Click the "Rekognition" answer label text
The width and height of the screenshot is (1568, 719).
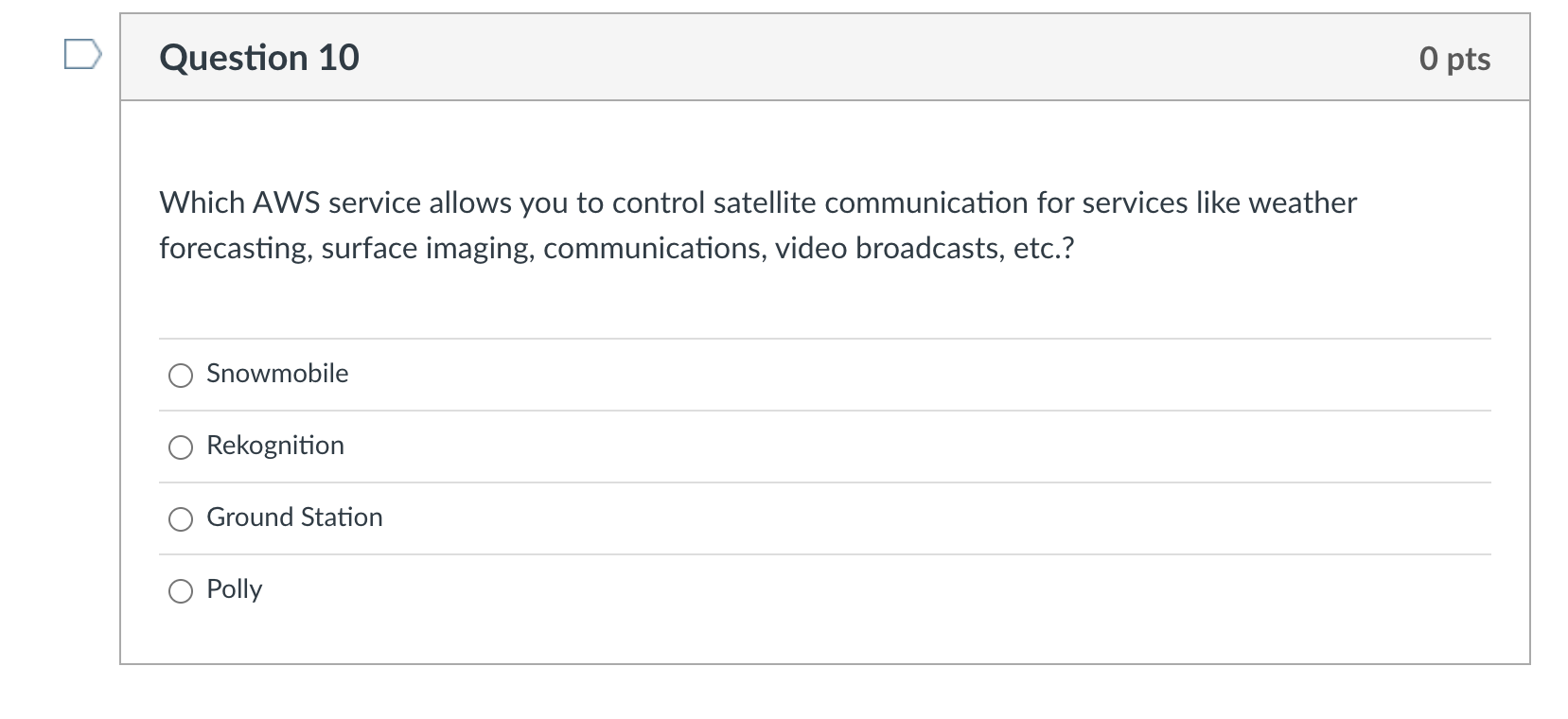(275, 446)
